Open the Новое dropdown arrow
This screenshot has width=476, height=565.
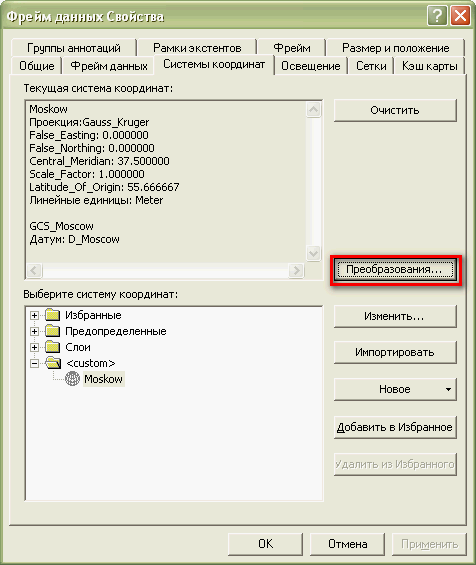tap(448, 389)
